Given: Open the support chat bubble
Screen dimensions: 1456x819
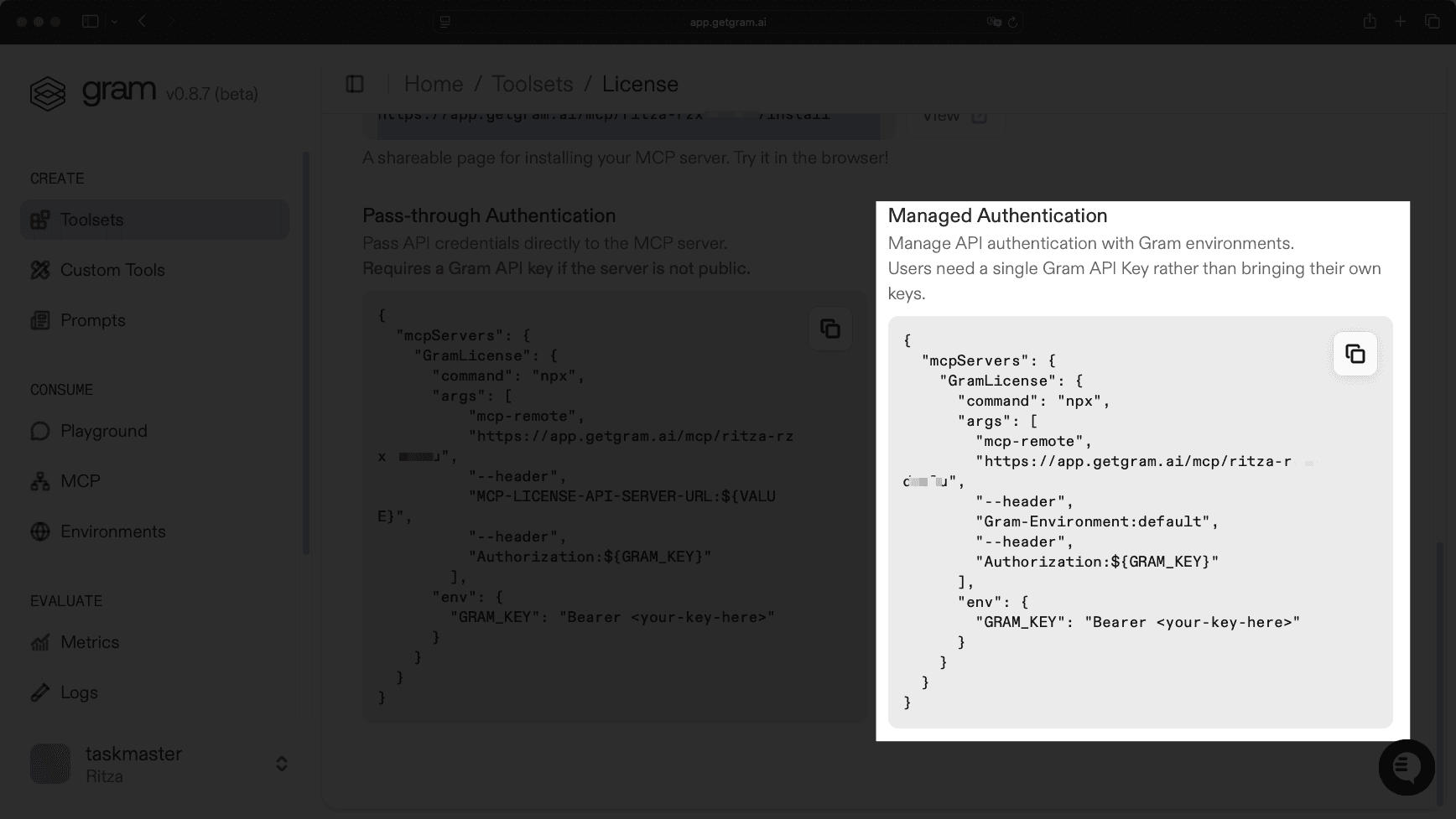Looking at the screenshot, I should click(x=1407, y=767).
